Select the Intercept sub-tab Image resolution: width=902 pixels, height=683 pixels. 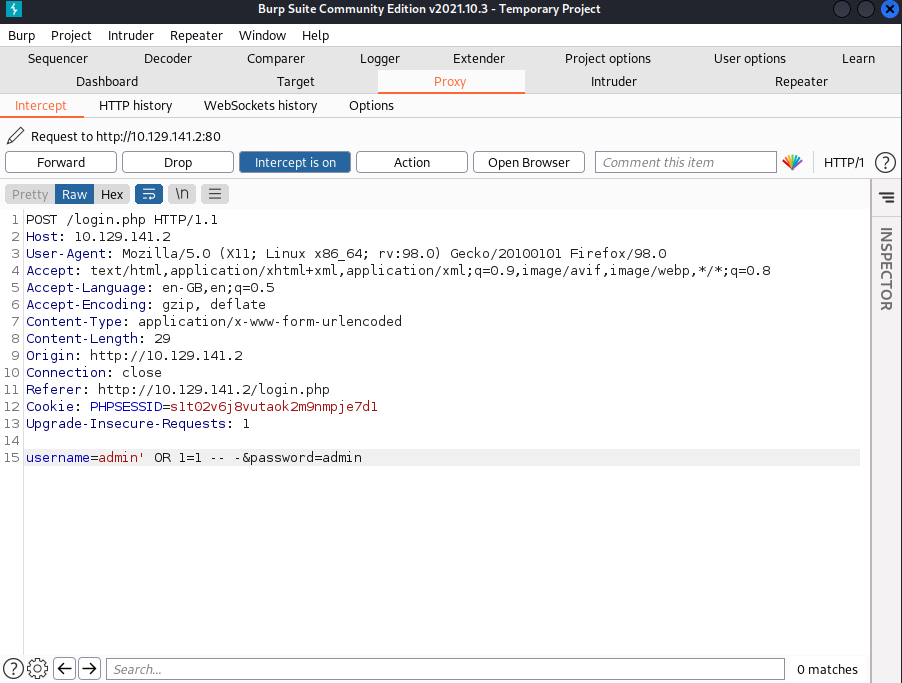41,106
